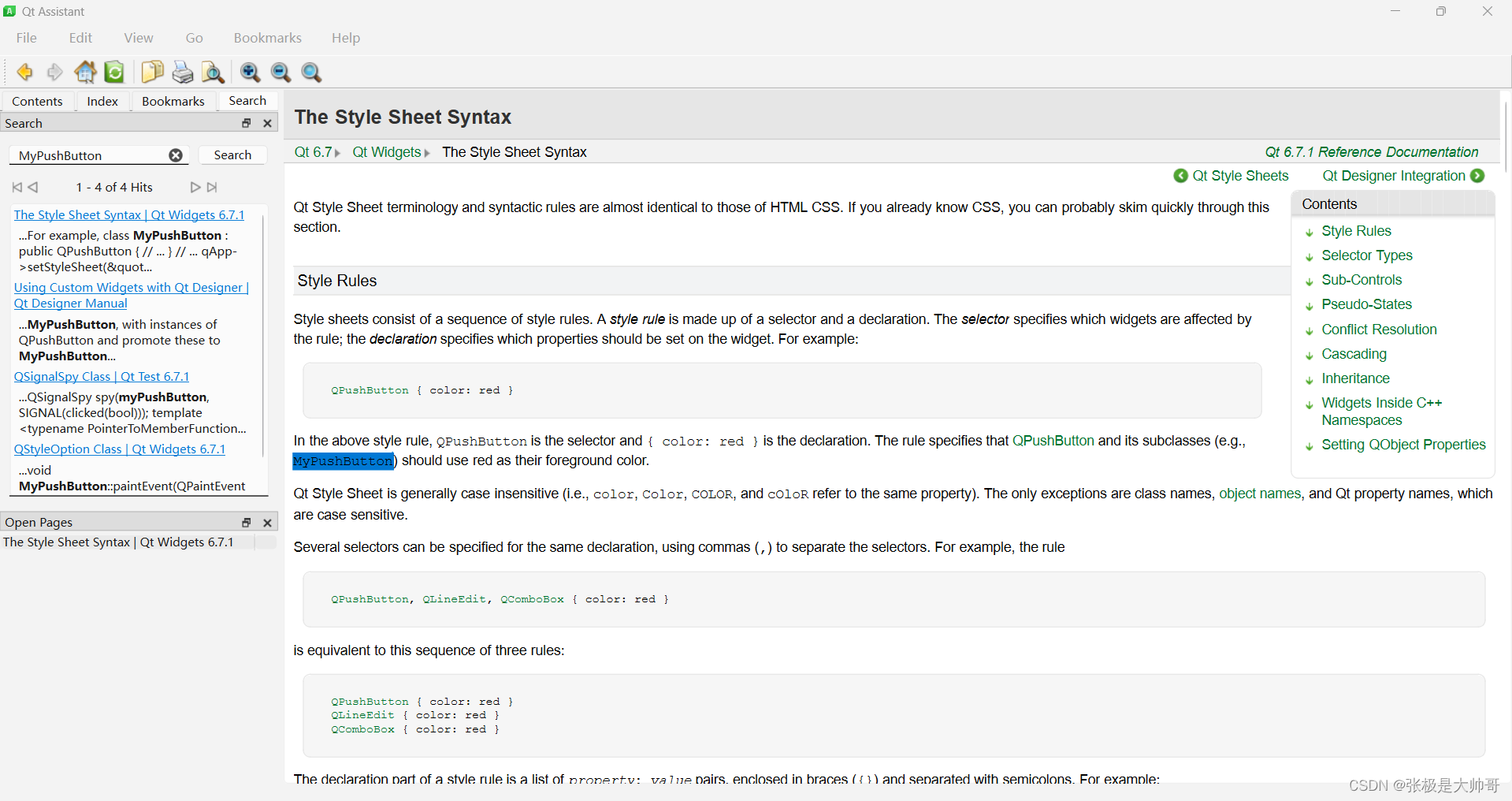Clear the MyPushButton search text
This screenshot has height=801, width=1512.
point(176,155)
